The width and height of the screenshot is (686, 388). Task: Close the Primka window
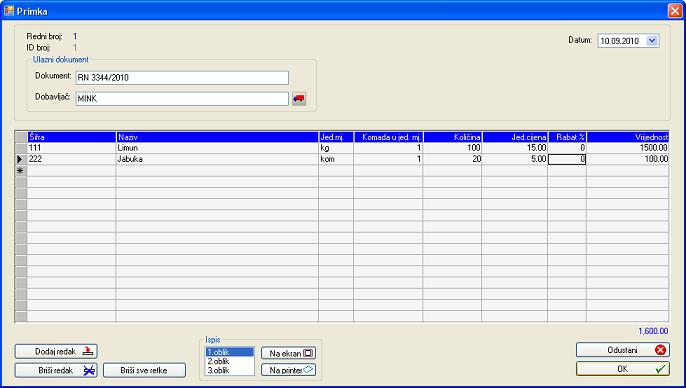pyautogui.click(x=675, y=11)
